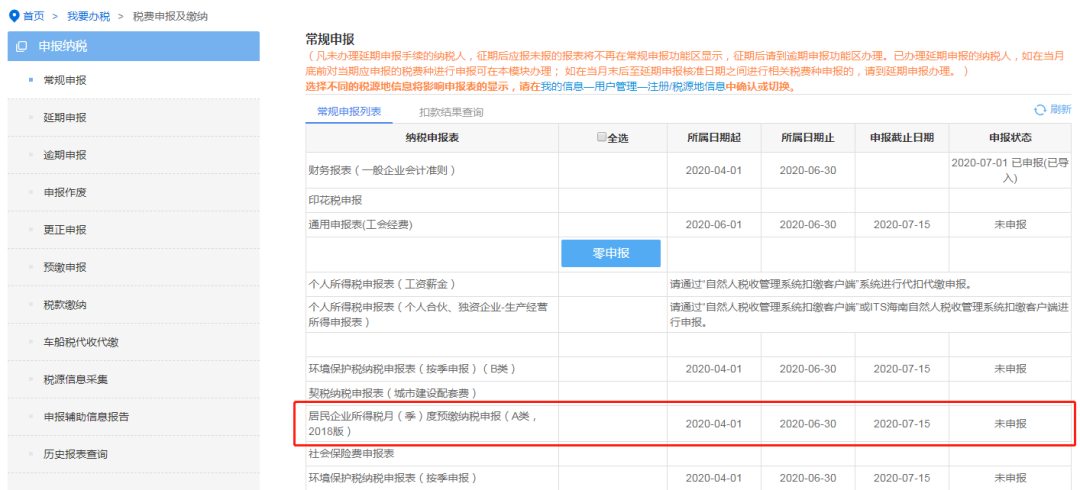The width and height of the screenshot is (1080, 490).
Task: Click the 常规申报 page heading
Action: click(x=329, y=39)
